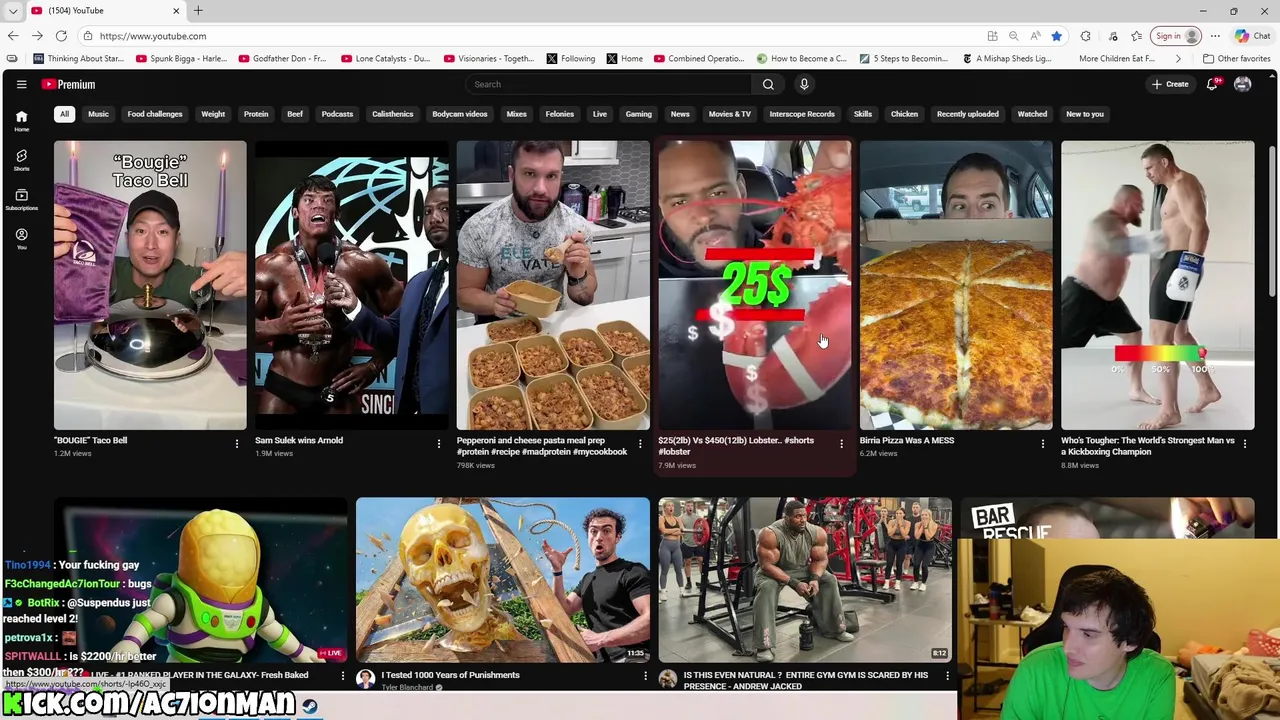The image size is (1280, 720).
Task: Open options for "BOUGIE" Taco Bell short
Action: (x=237, y=444)
